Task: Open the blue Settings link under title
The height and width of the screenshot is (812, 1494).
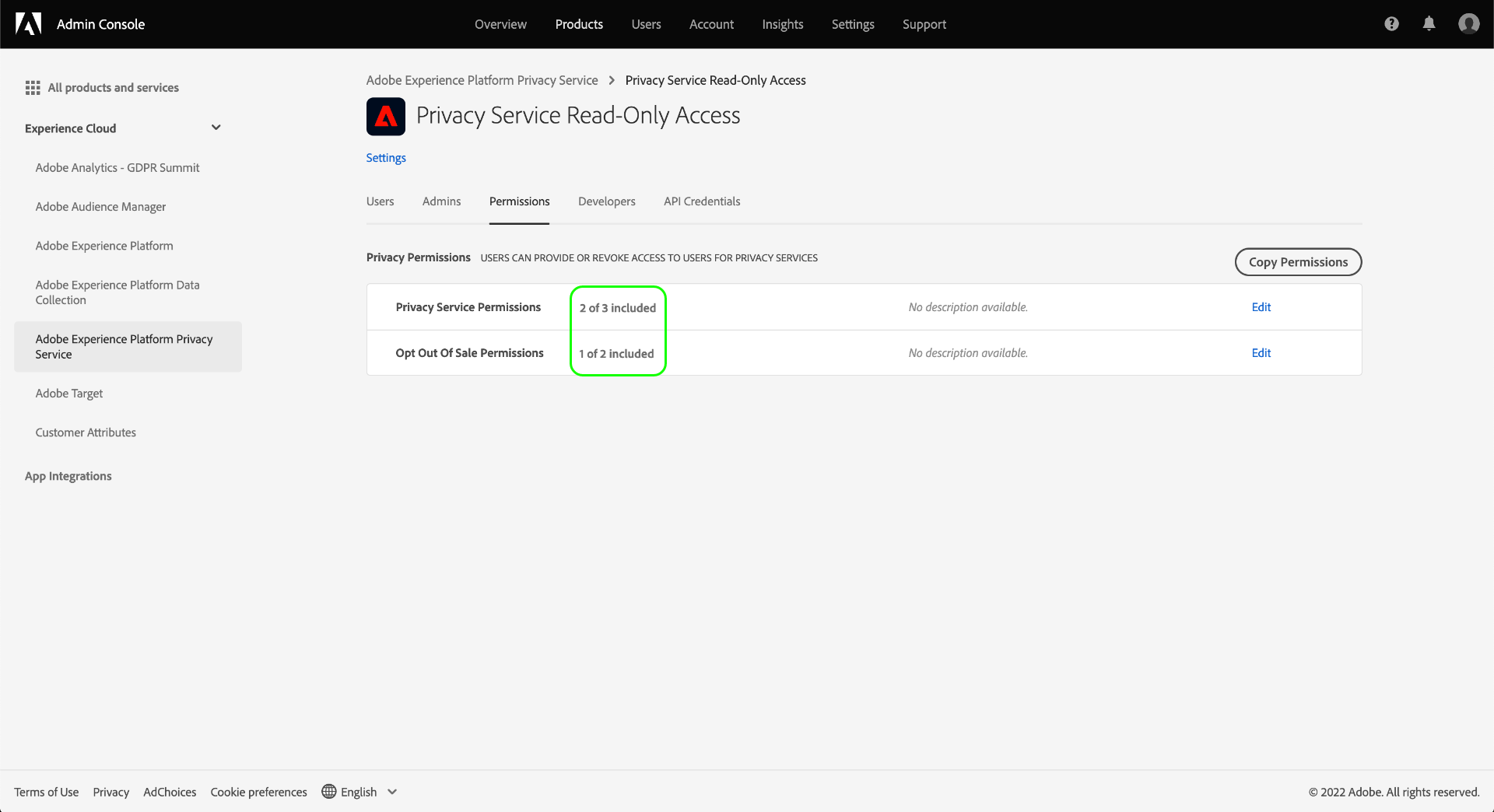Action: point(386,158)
